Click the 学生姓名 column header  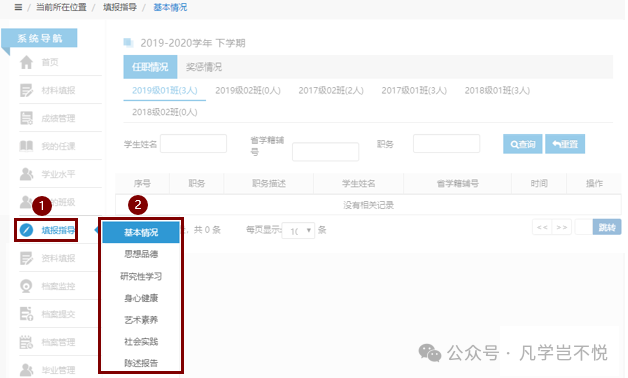click(x=358, y=183)
